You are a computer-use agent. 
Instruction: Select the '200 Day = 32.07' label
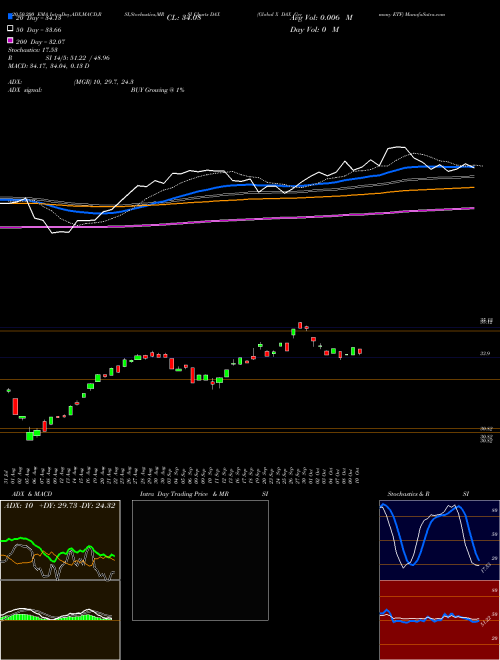[40, 42]
